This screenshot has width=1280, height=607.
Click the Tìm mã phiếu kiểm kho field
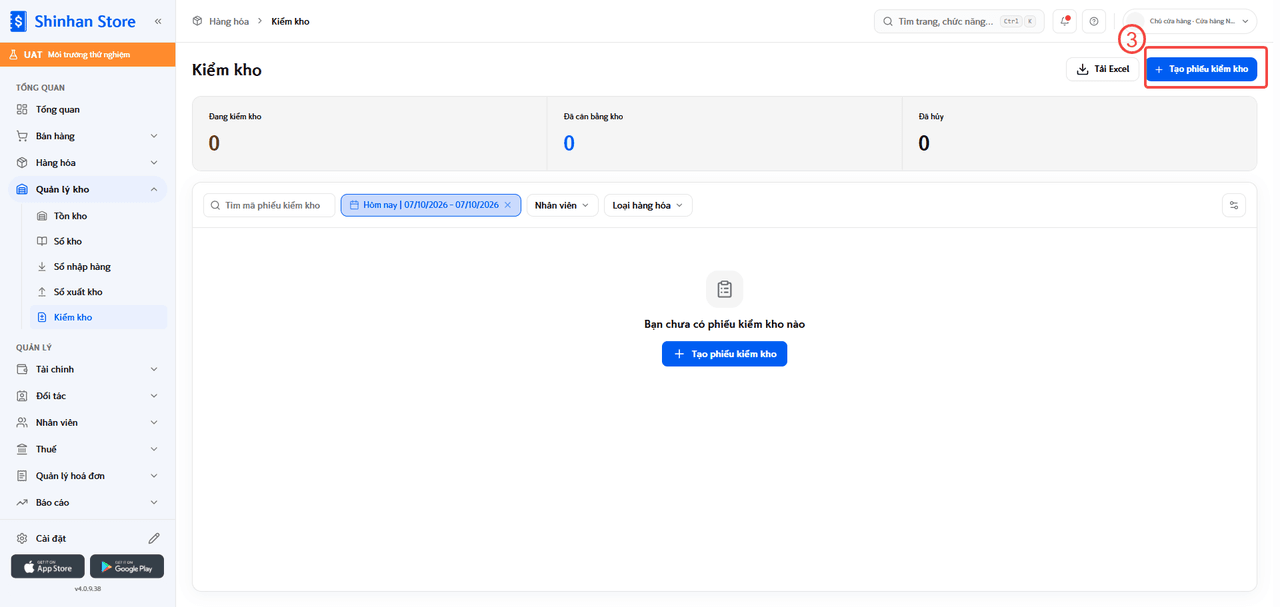click(269, 205)
